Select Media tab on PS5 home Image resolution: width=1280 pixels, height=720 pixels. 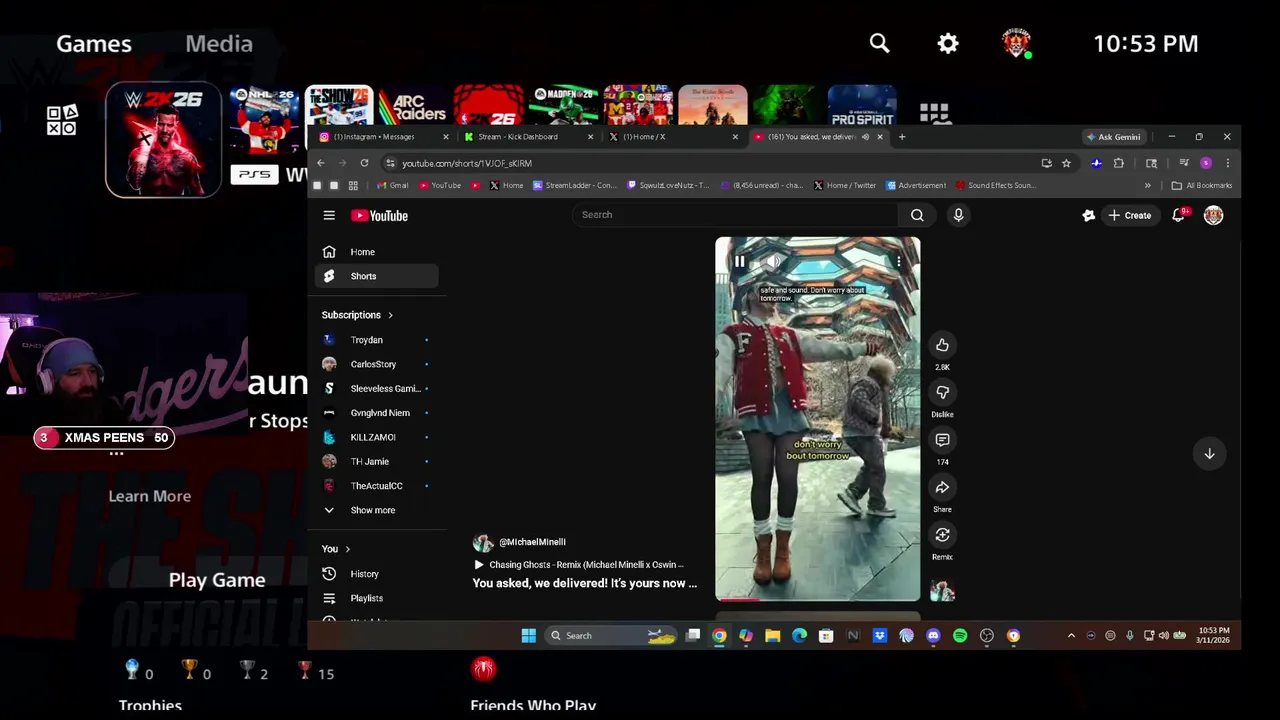pyautogui.click(x=219, y=44)
